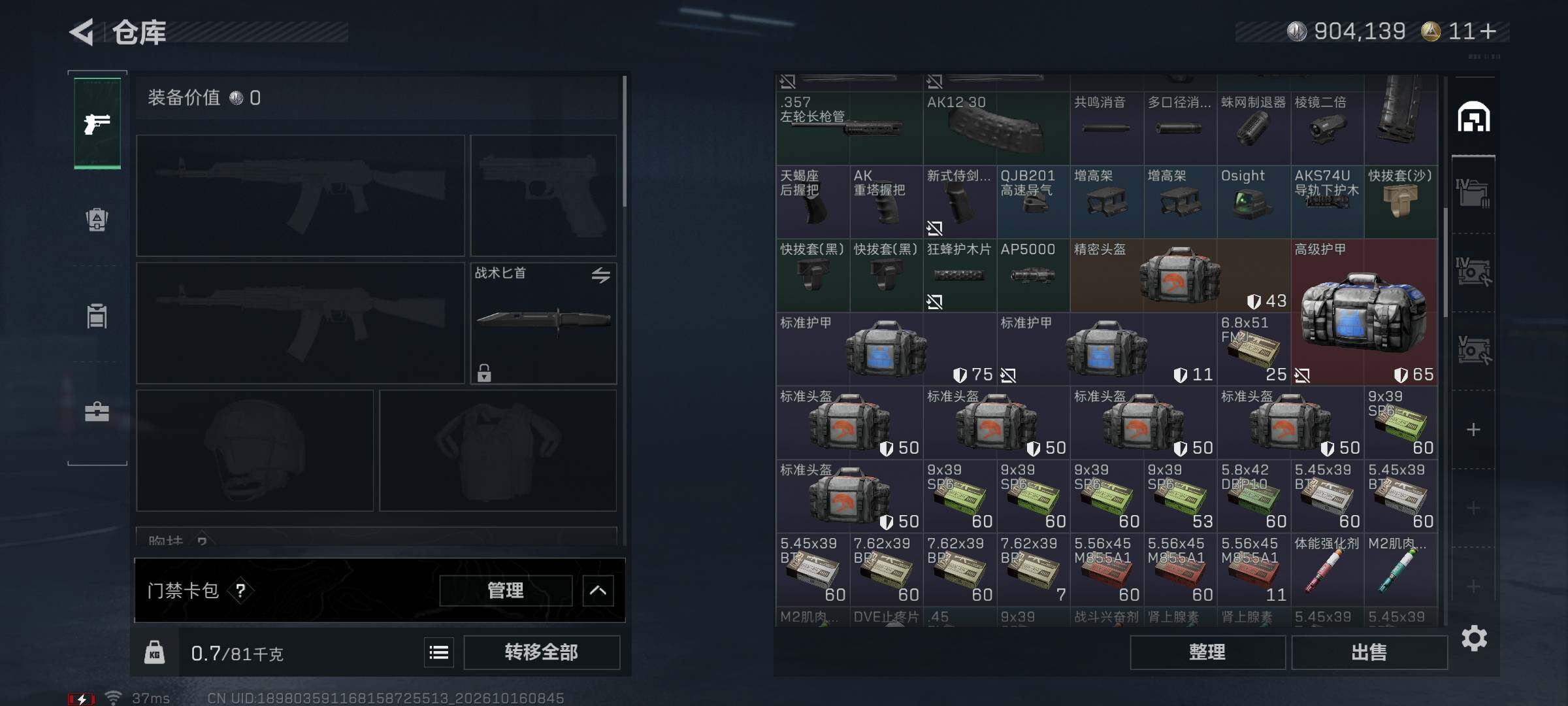
Task: Select the 5.8x42 DBP10 ammo stack
Action: click(1254, 496)
